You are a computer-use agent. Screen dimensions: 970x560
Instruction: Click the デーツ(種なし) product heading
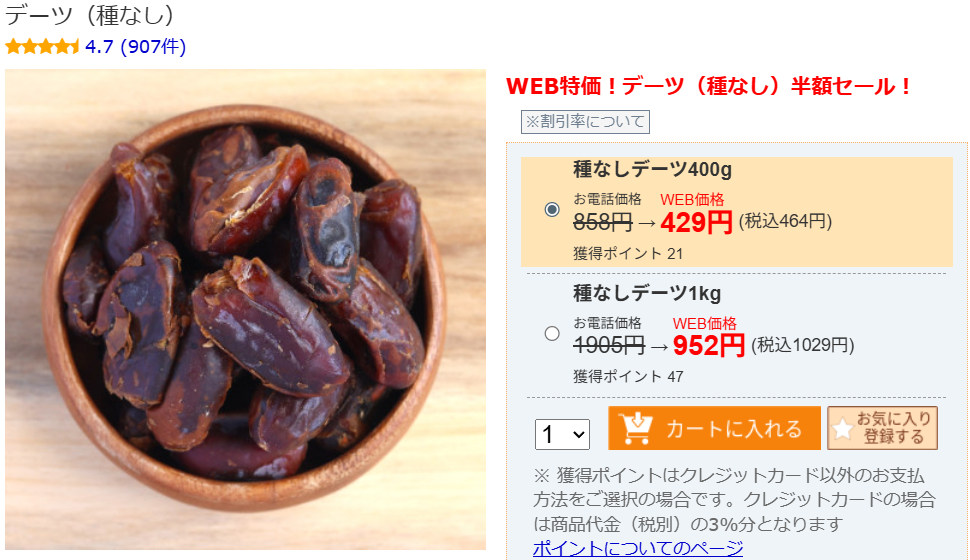90,15
